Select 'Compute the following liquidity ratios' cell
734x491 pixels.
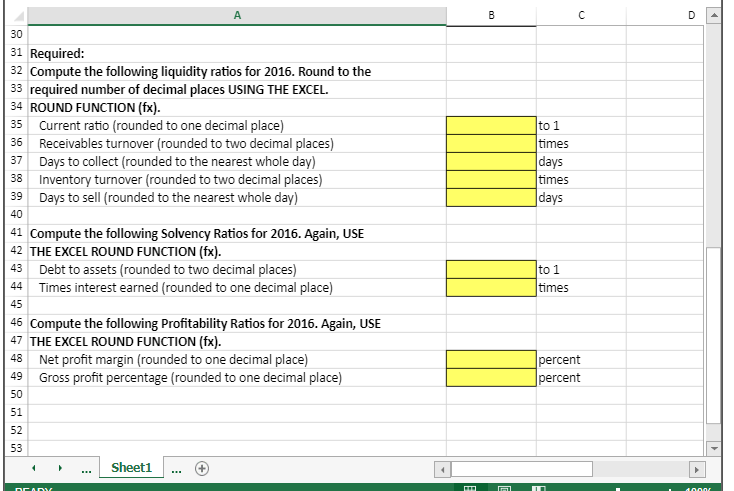coord(237,72)
